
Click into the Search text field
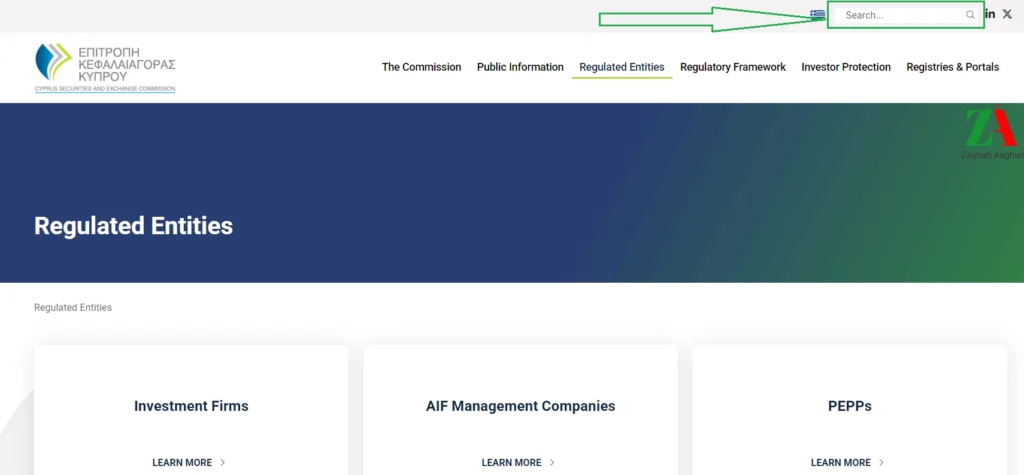900,15
